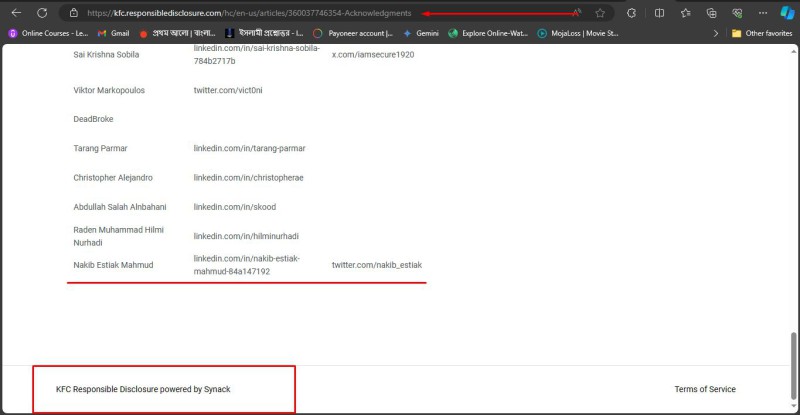800x415 pixels.
Task: View site info via the padlock icon
Action: coord(74,13)
